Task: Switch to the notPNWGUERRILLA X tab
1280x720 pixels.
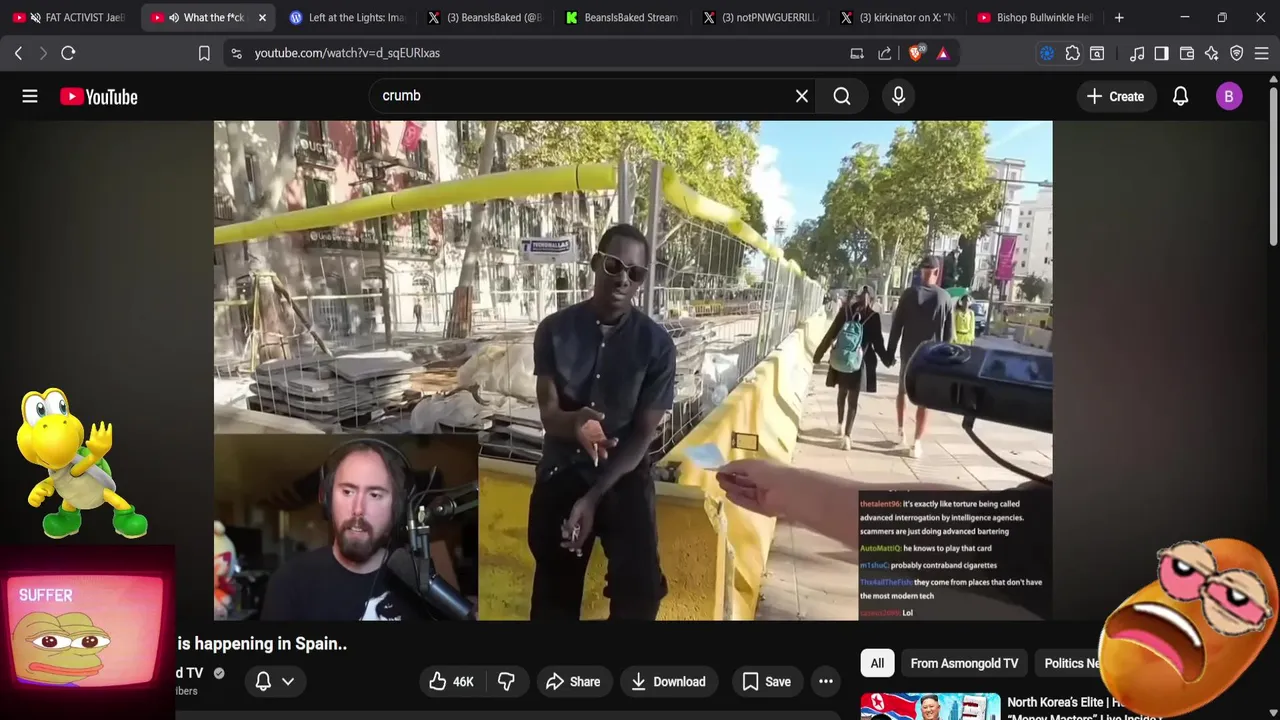Action: 759,17
